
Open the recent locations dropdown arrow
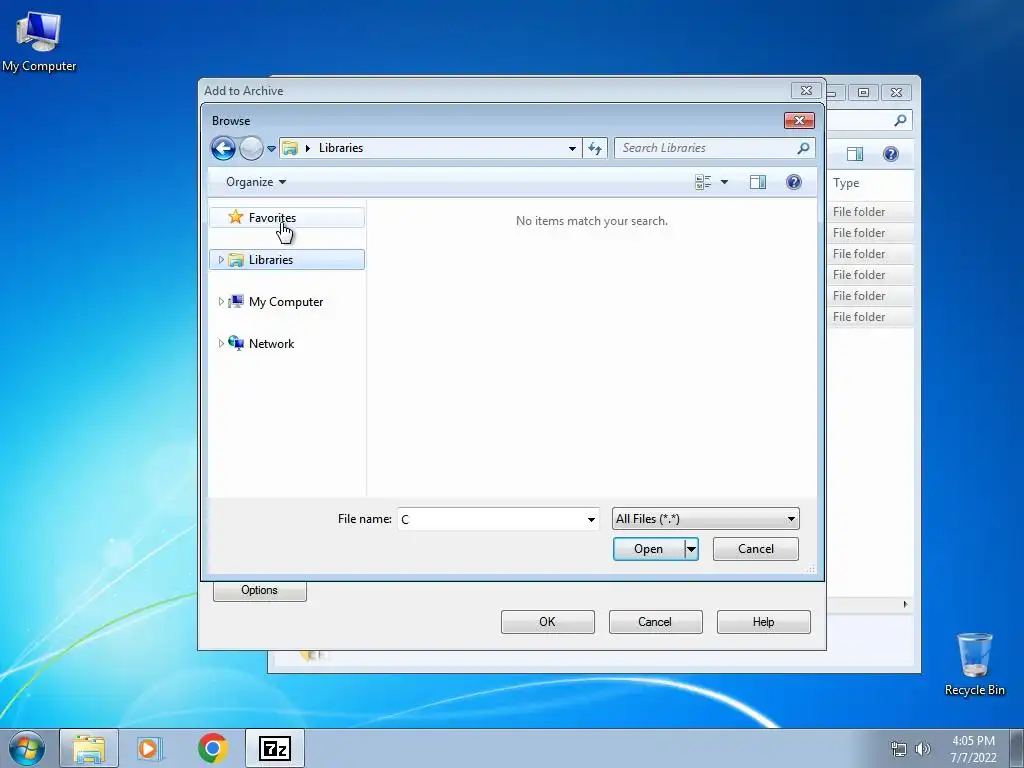coord(271,149)
